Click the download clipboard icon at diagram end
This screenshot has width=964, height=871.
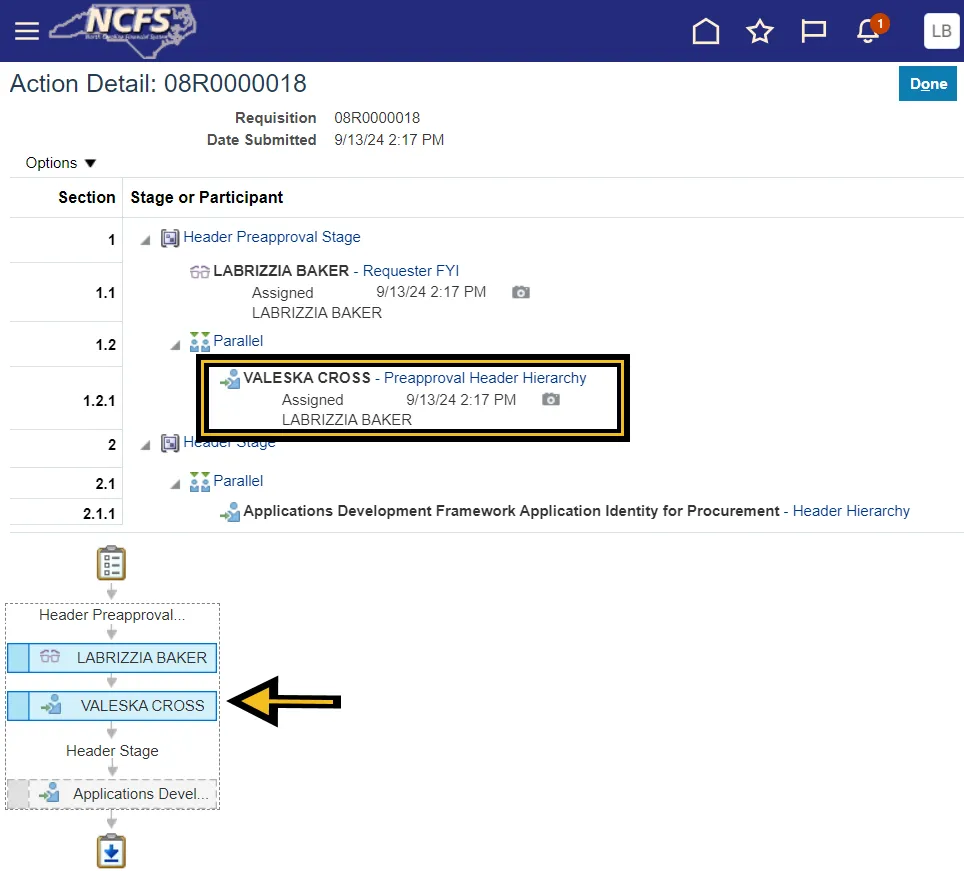[x=111, y=851]
